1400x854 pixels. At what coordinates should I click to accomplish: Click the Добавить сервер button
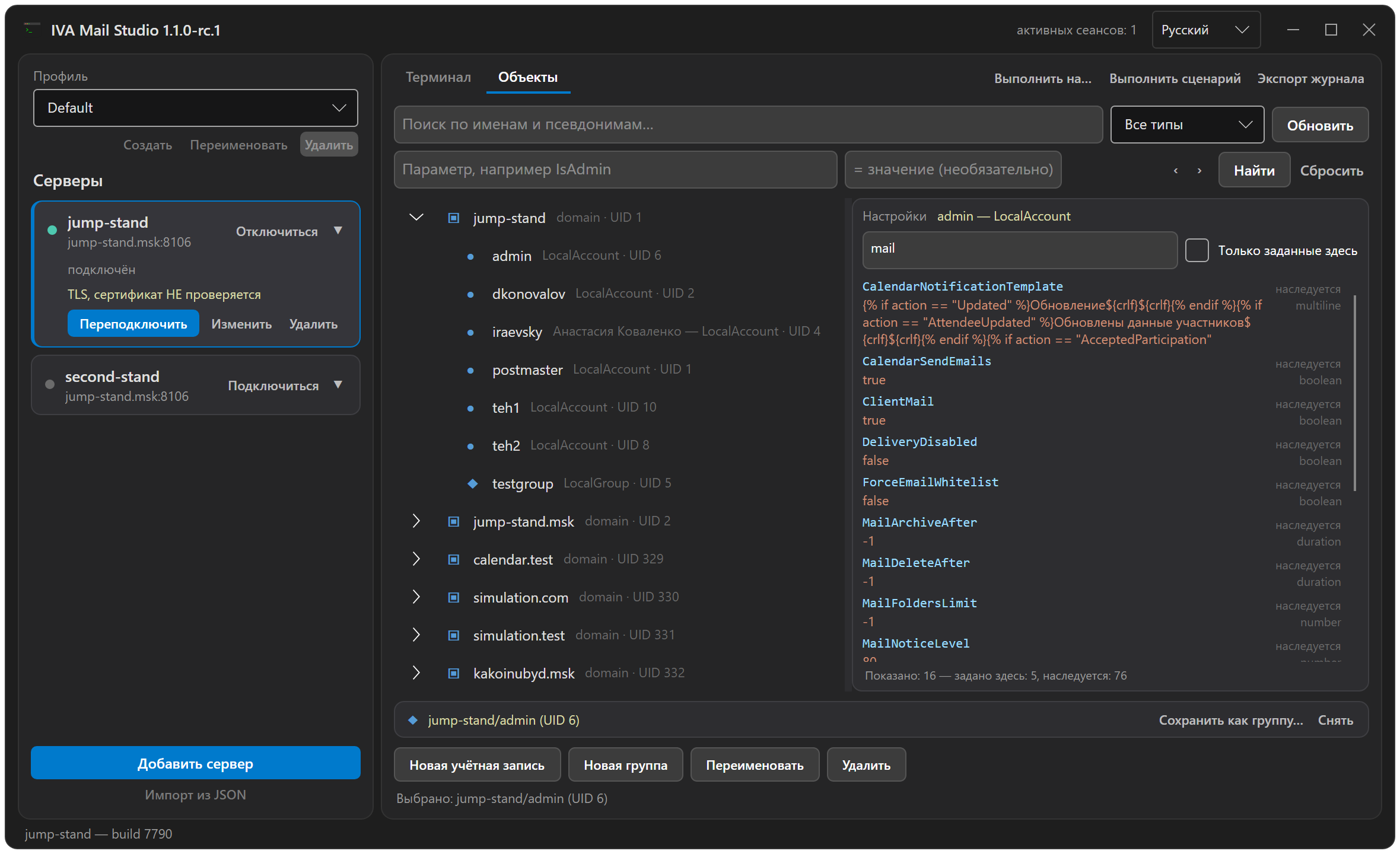click(x=196, y=763)
